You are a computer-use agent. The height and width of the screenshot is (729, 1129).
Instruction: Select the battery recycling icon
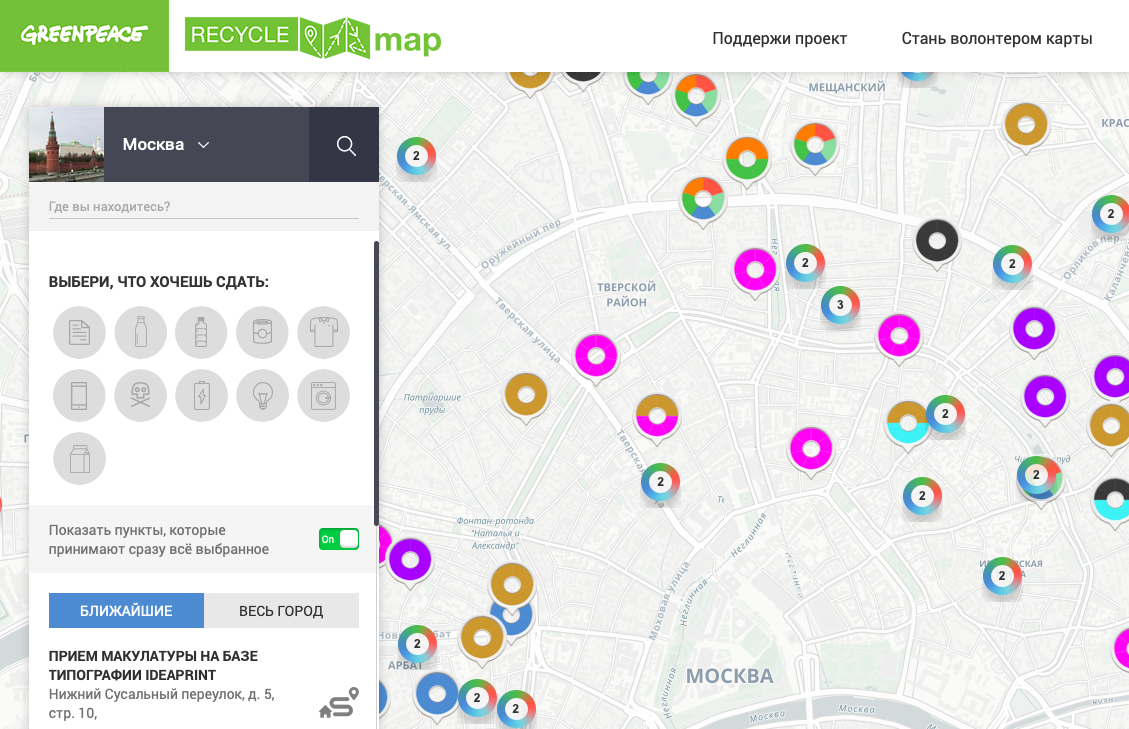pyautogui.click(x=201, y=396)
